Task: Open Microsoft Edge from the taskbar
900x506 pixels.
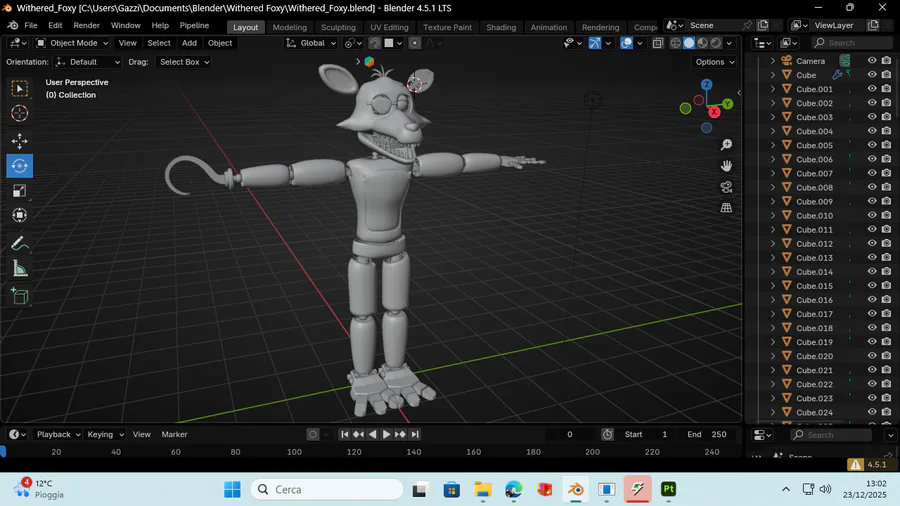Action: [x=513, y=489]
